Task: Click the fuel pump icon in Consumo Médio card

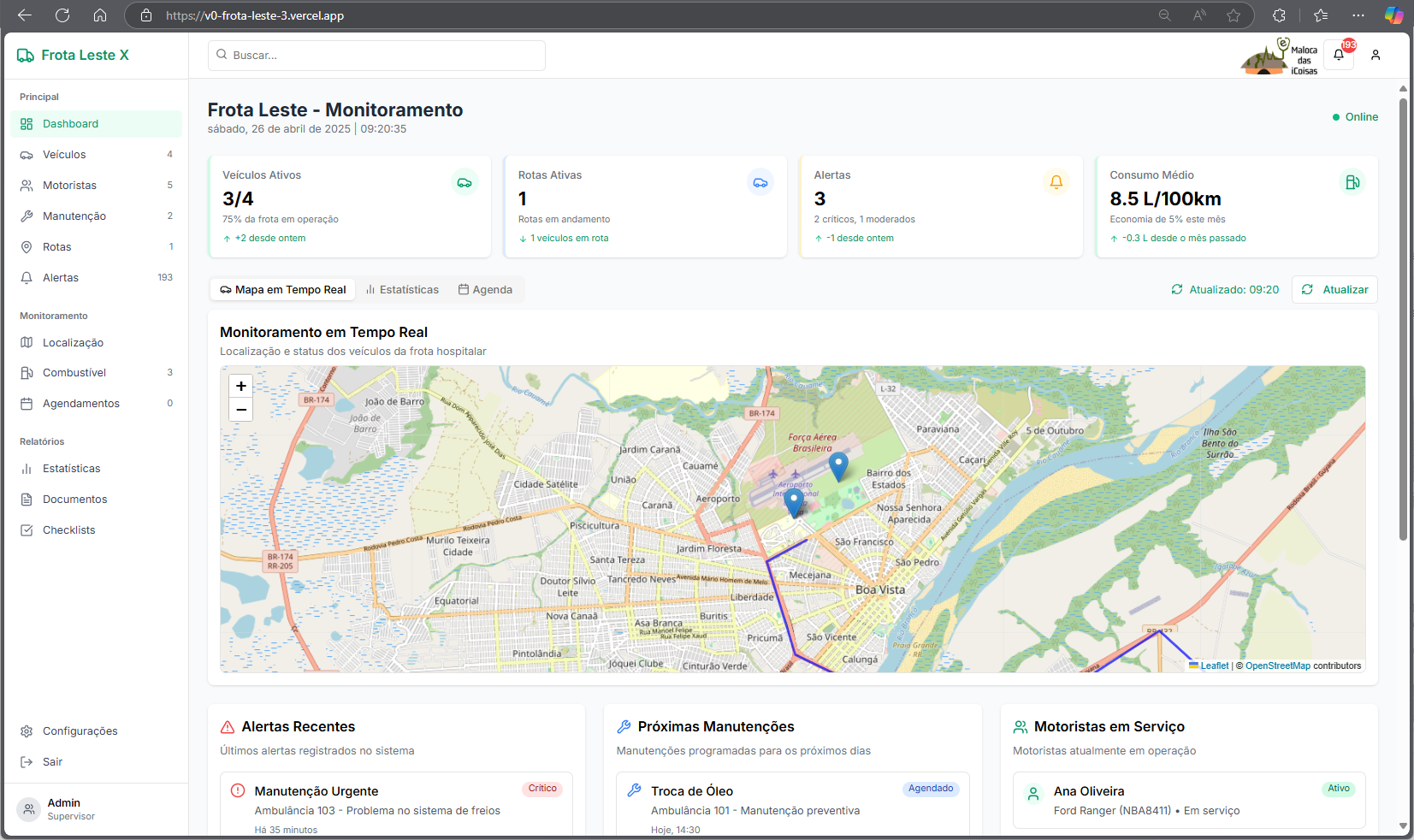Action: 1352,182
